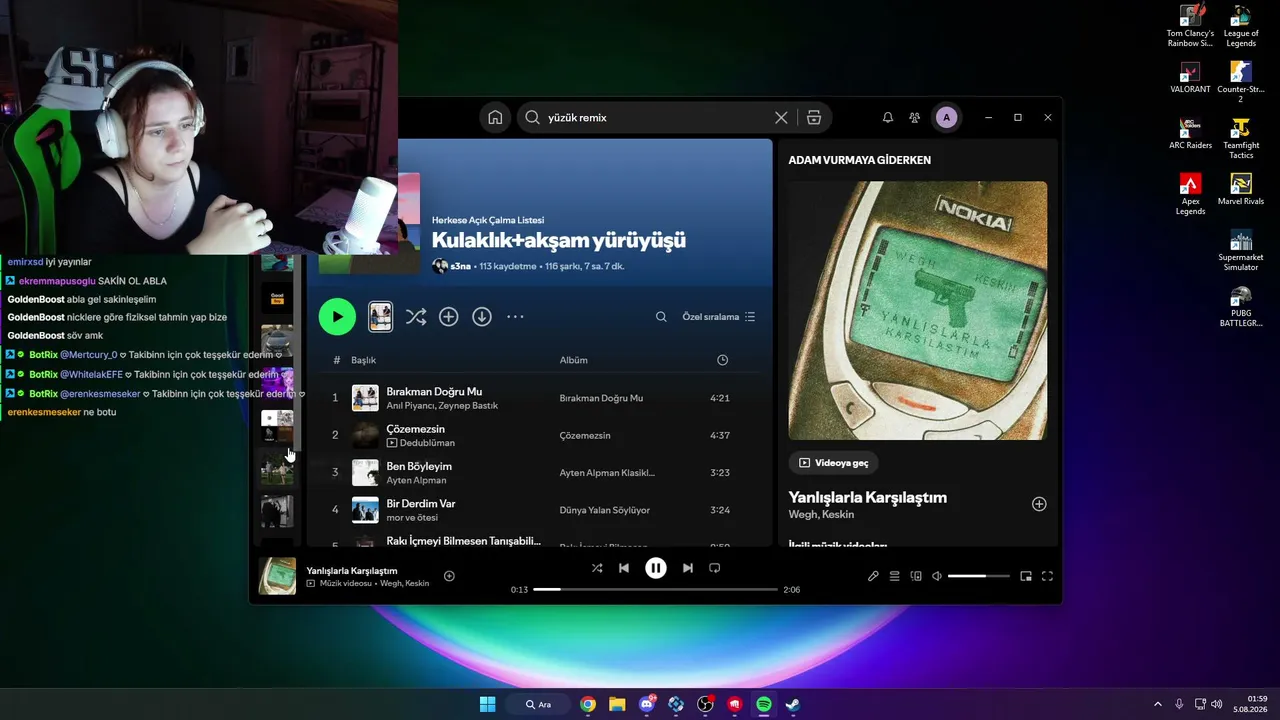Add the playlist to Your Library
The width and height of the screenshot is (1280, 720).
pos(449,317)
